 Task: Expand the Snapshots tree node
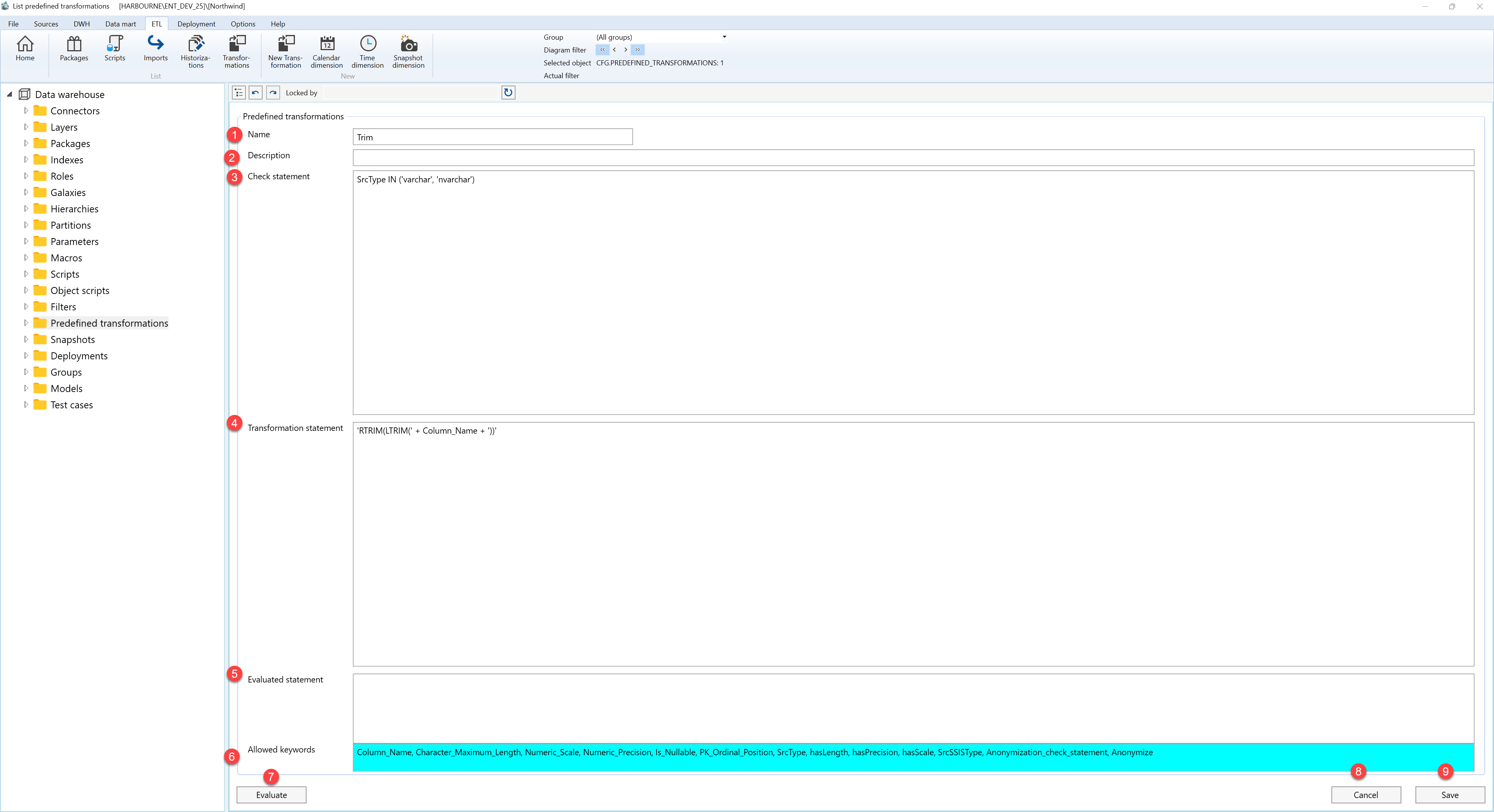[x=26, y=339]
